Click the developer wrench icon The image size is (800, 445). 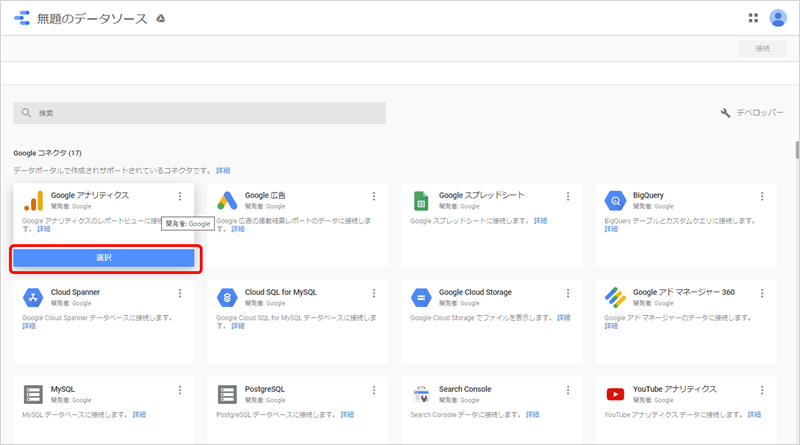(725, 113)
